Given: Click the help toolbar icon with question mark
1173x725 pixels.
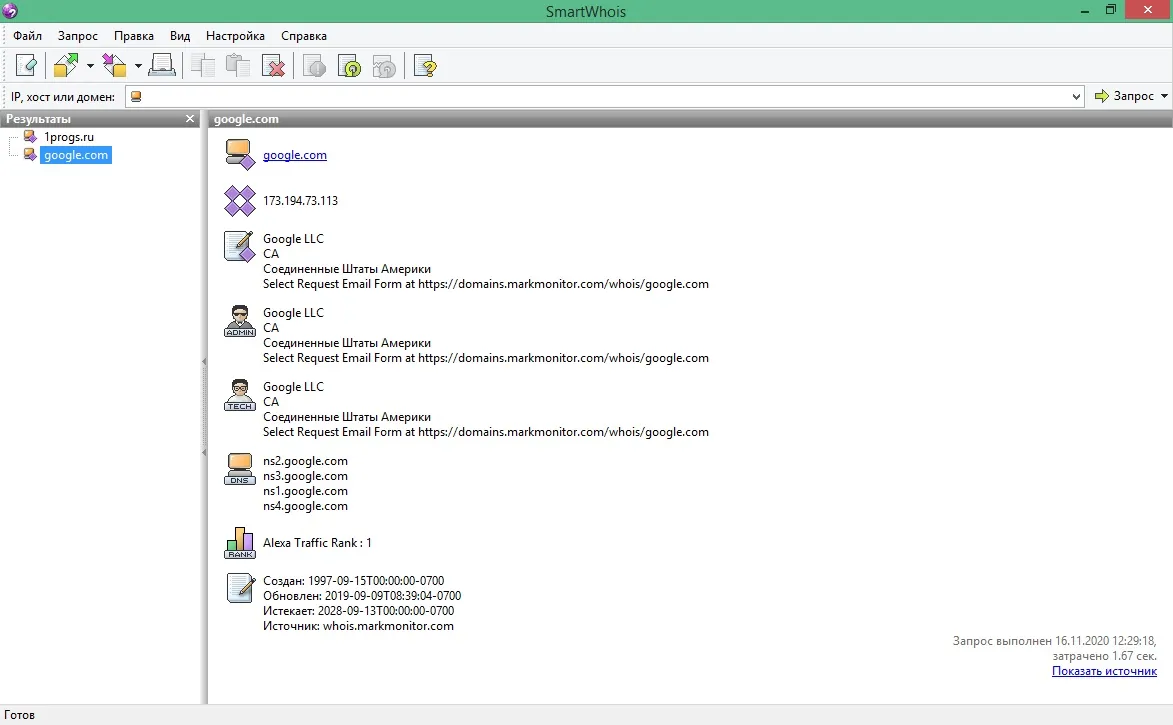Looking at the screenshot, I should pyautogui.click(x=426, y=66).
